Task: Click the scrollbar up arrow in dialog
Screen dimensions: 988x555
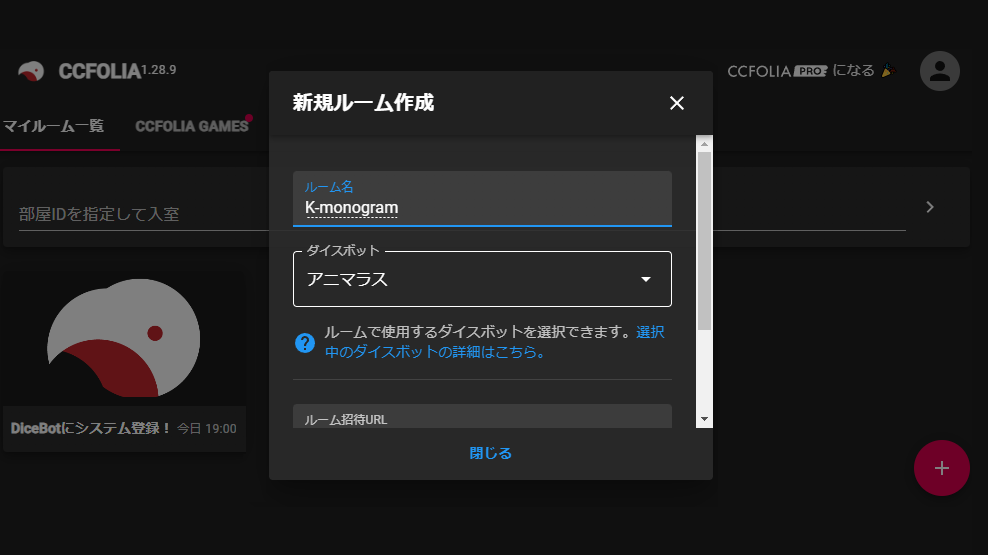Action: (x=704, y=142)
